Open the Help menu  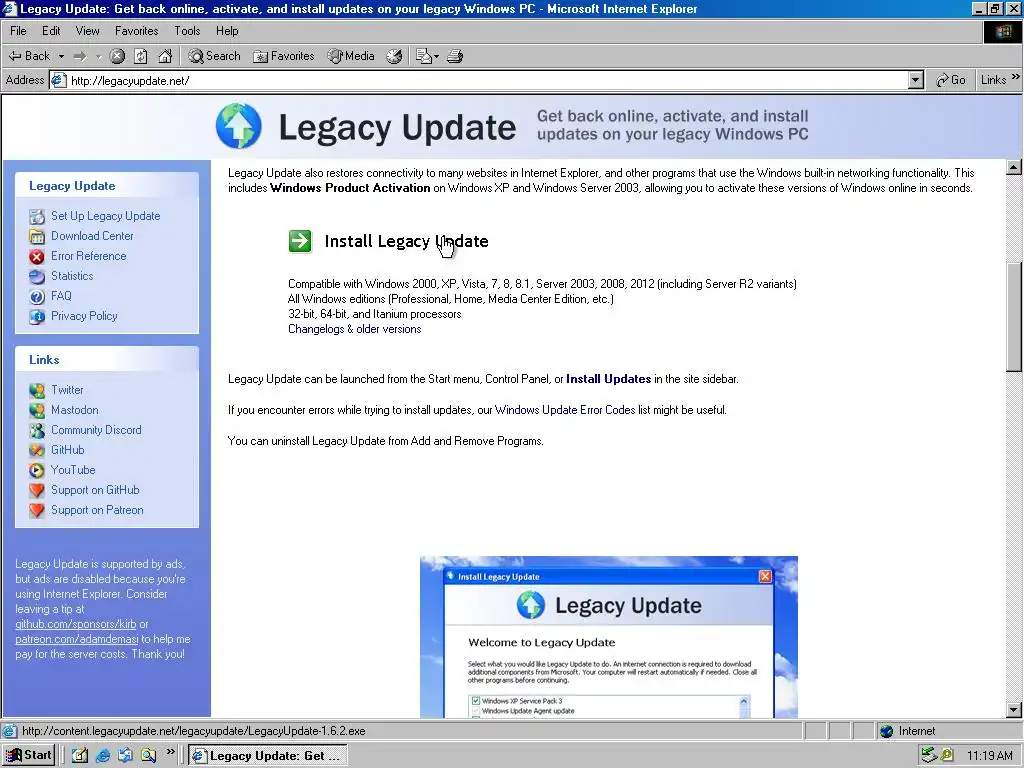[227, 31]
